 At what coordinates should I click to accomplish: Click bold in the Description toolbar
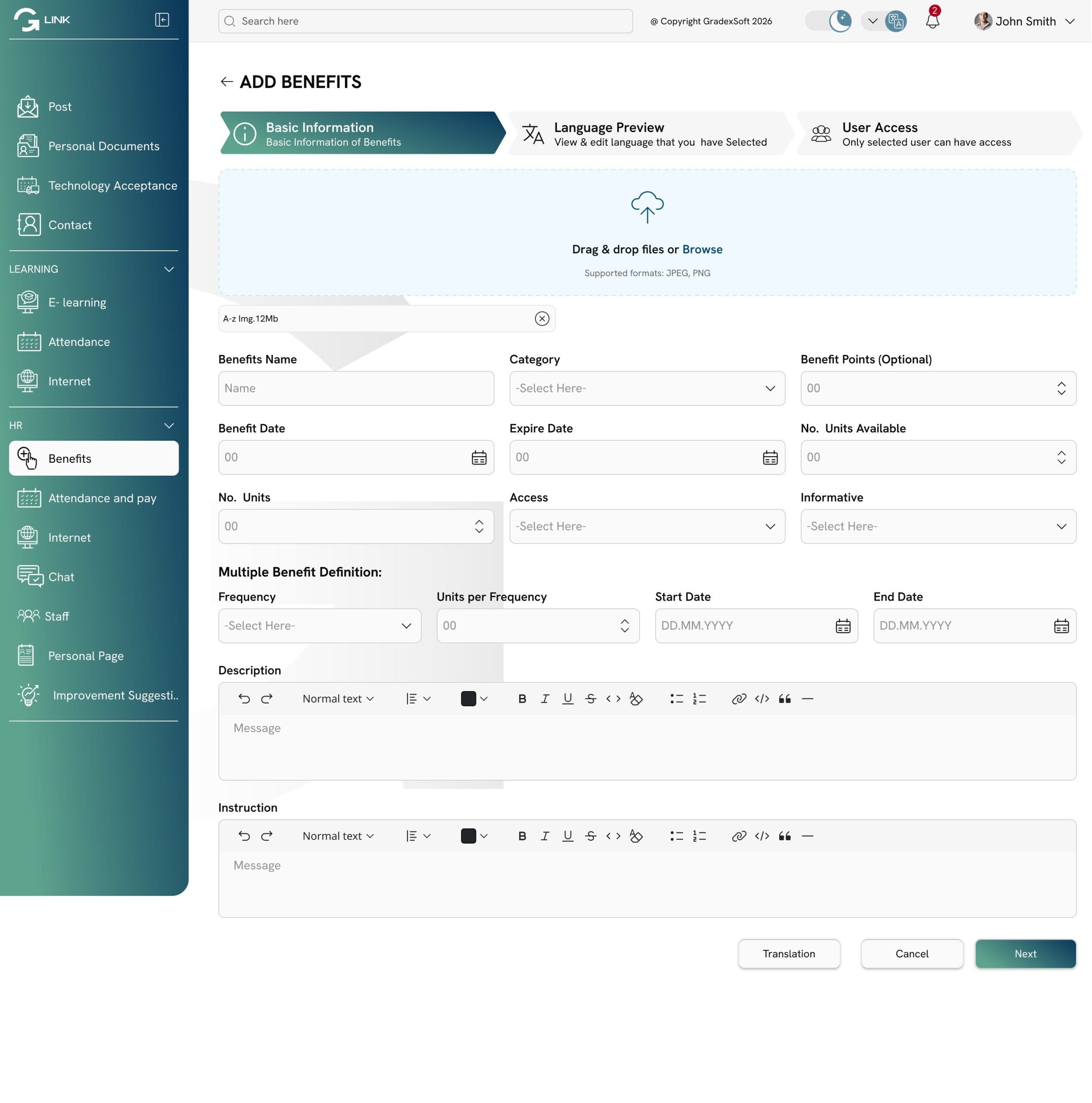(x=522, y=699)
